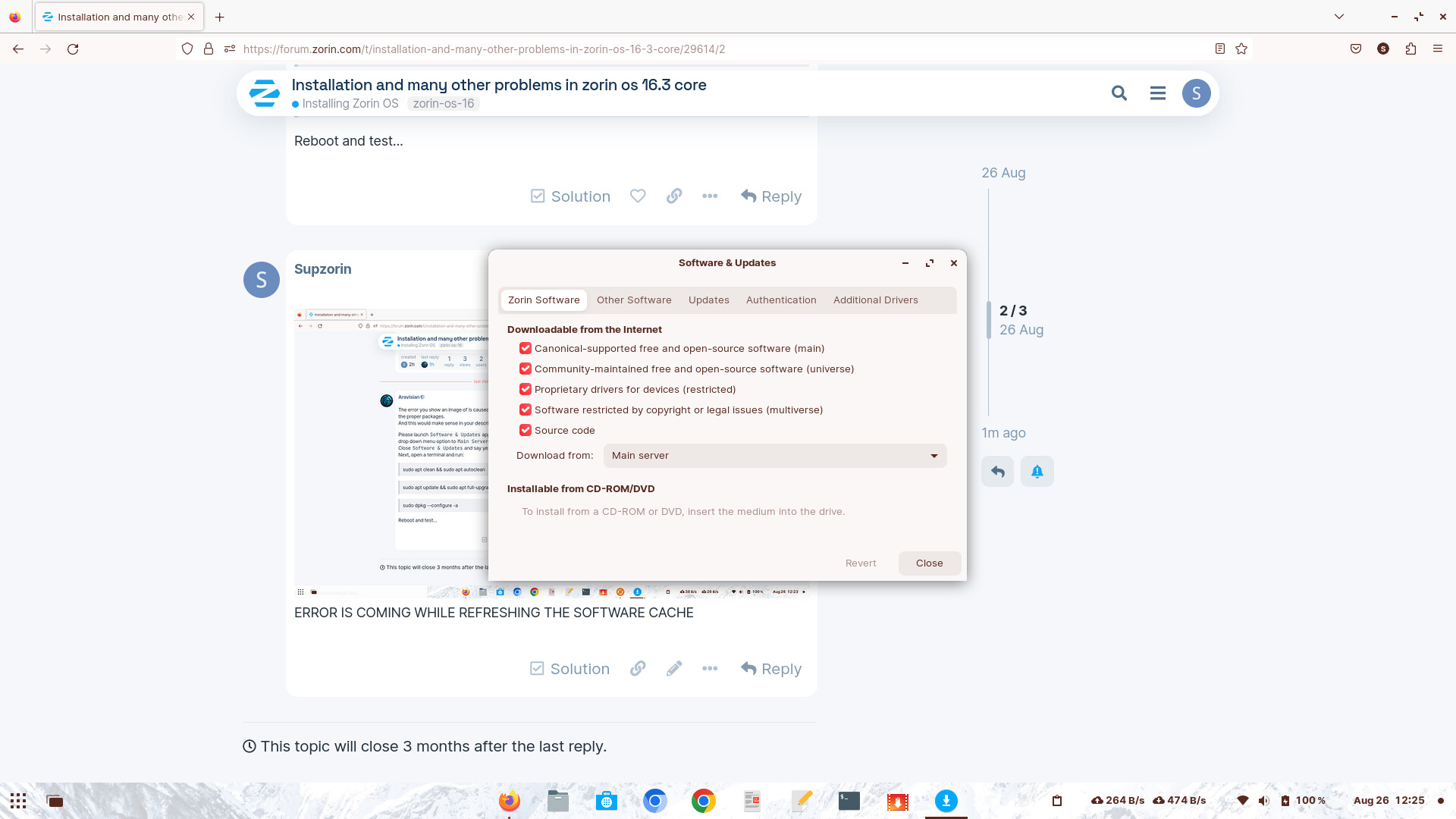Select the Zorin Software tab
This screenshot has height=819, width=1456.
(544, 300)
